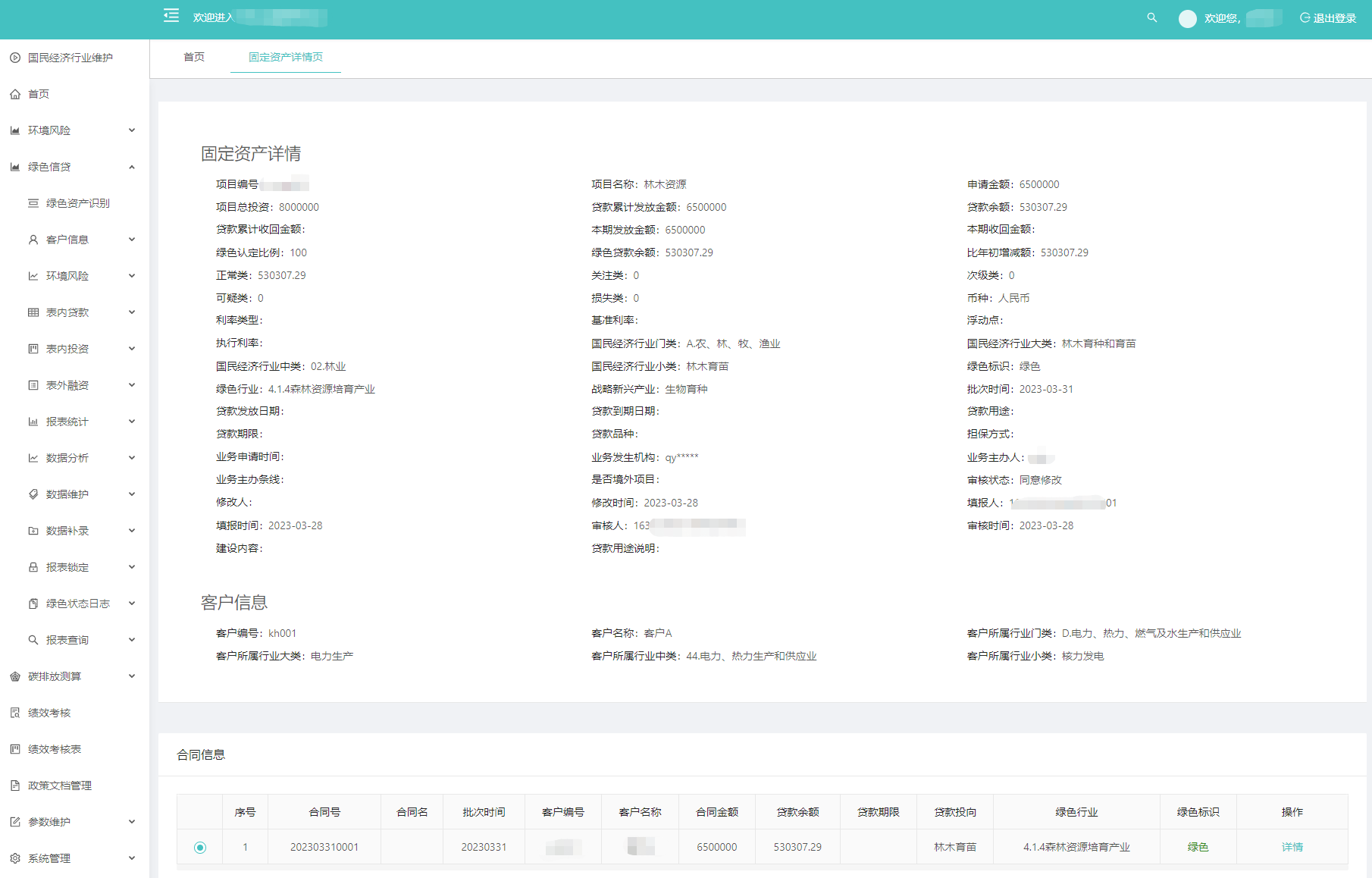Screen dimensions: 1372x878
Task: Select the 固定资产详情页 tab
Action: tap(286, 57)
